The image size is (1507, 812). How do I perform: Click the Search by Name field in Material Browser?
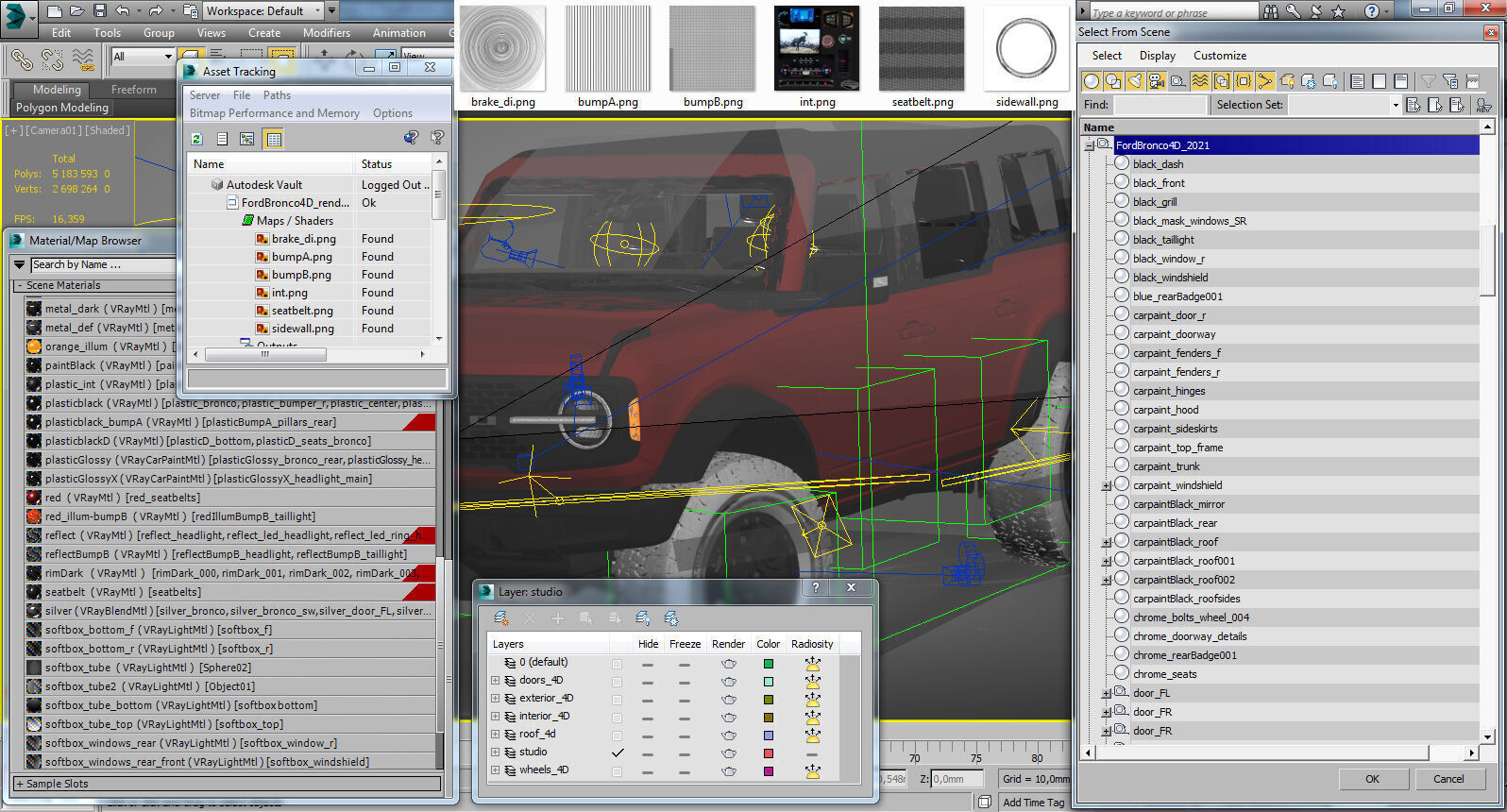point(102,265)
